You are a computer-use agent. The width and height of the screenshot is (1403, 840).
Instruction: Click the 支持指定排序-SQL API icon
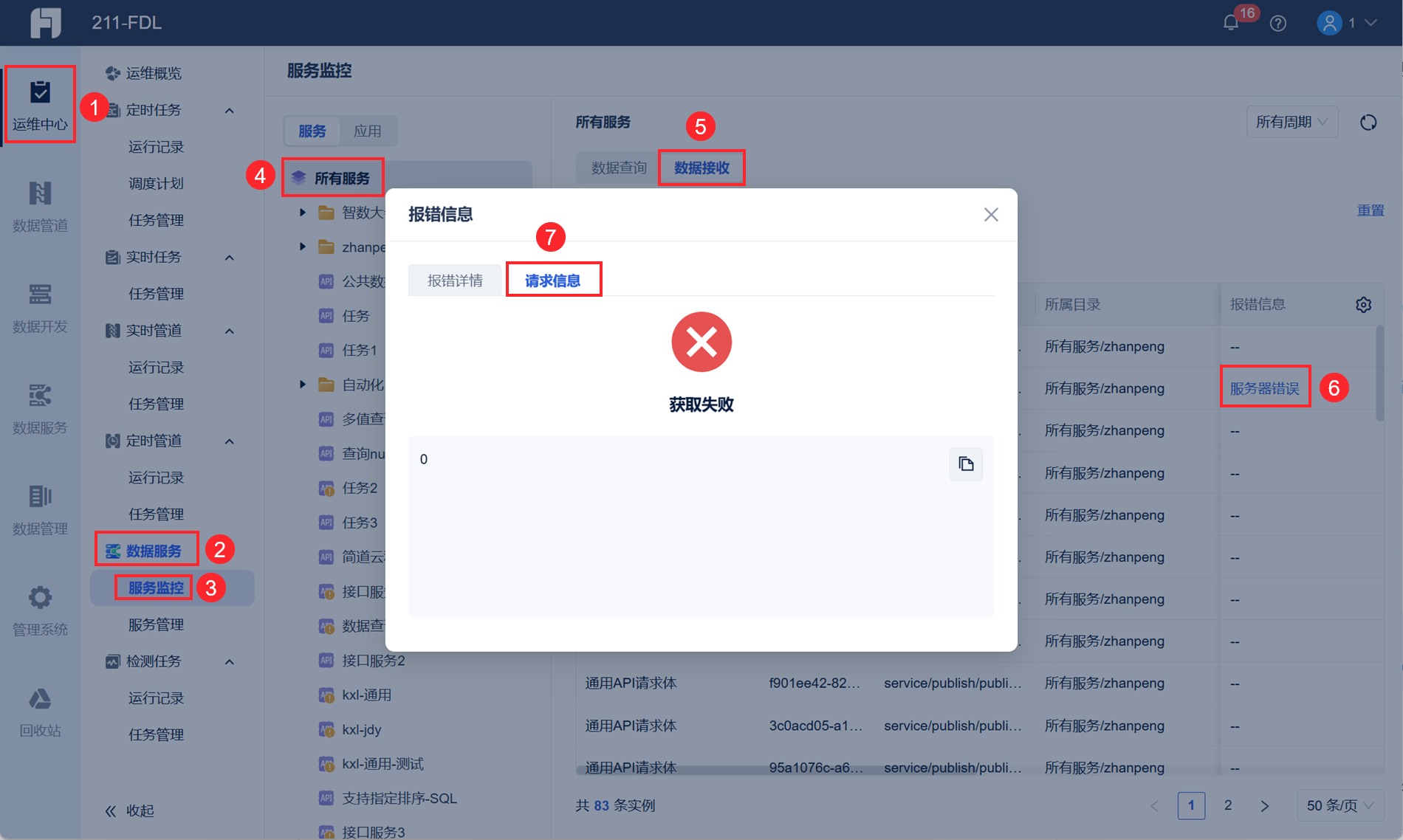[x=326, y=798]
